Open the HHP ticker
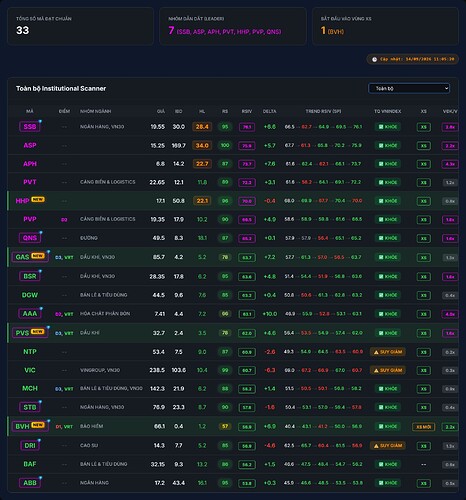466x500 pixels. pyautogui.click(x=22, y=201)
